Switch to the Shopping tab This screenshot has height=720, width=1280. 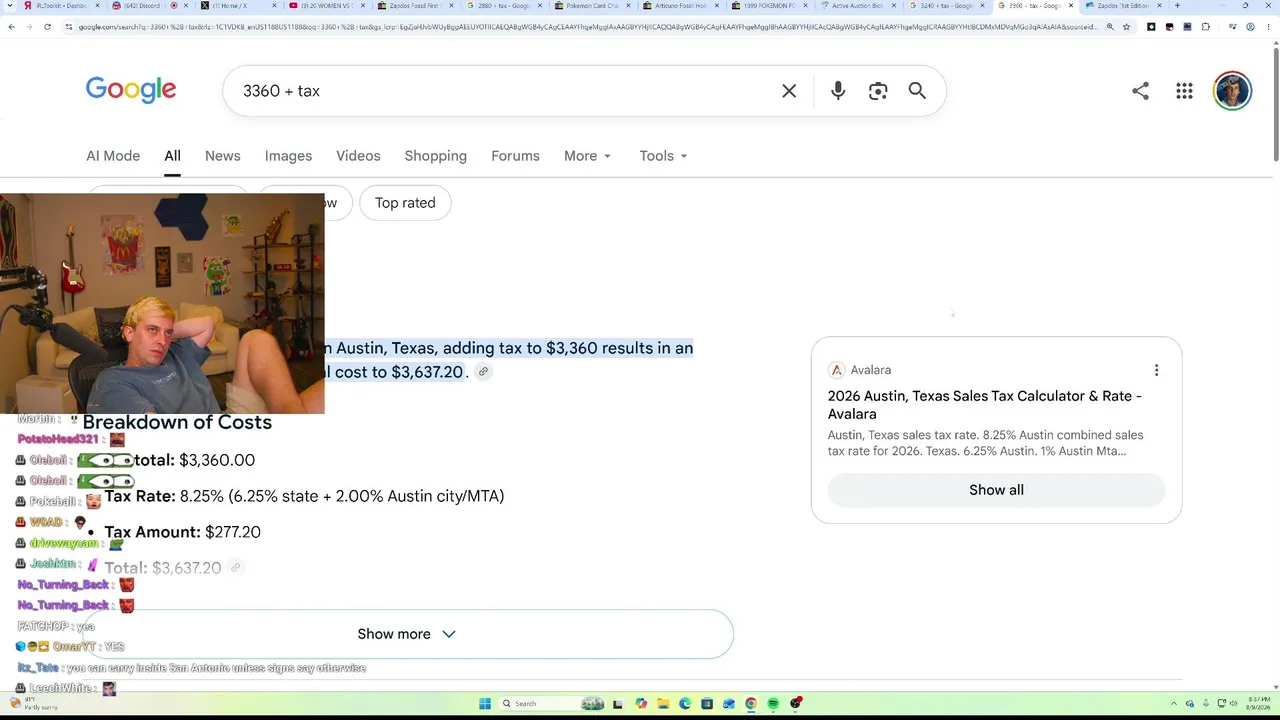[x=436, y=156]
